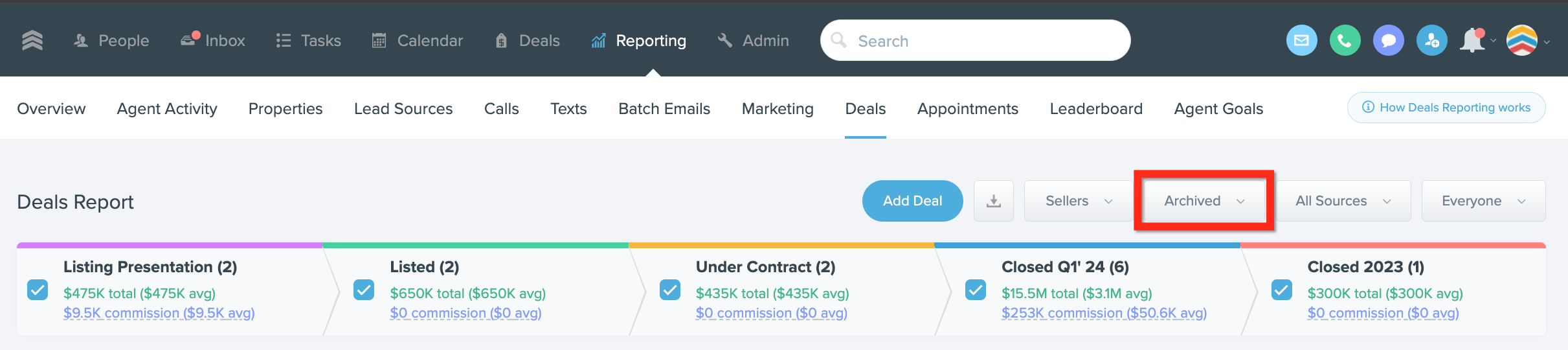The image size is (1568, 350).
Task: Open the purple chat message icon
Action: [x=1388, y=40]
